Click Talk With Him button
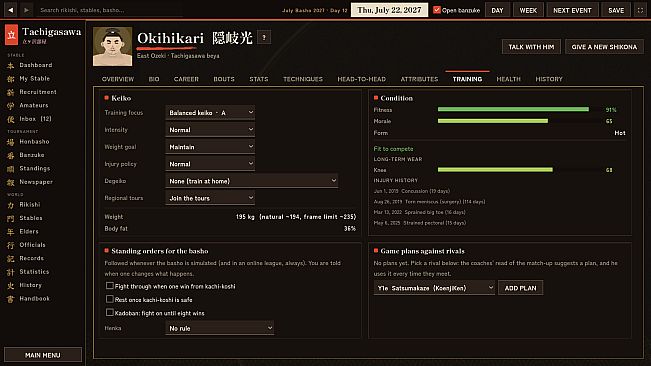 pyautogui.click(x=531, y=47)
